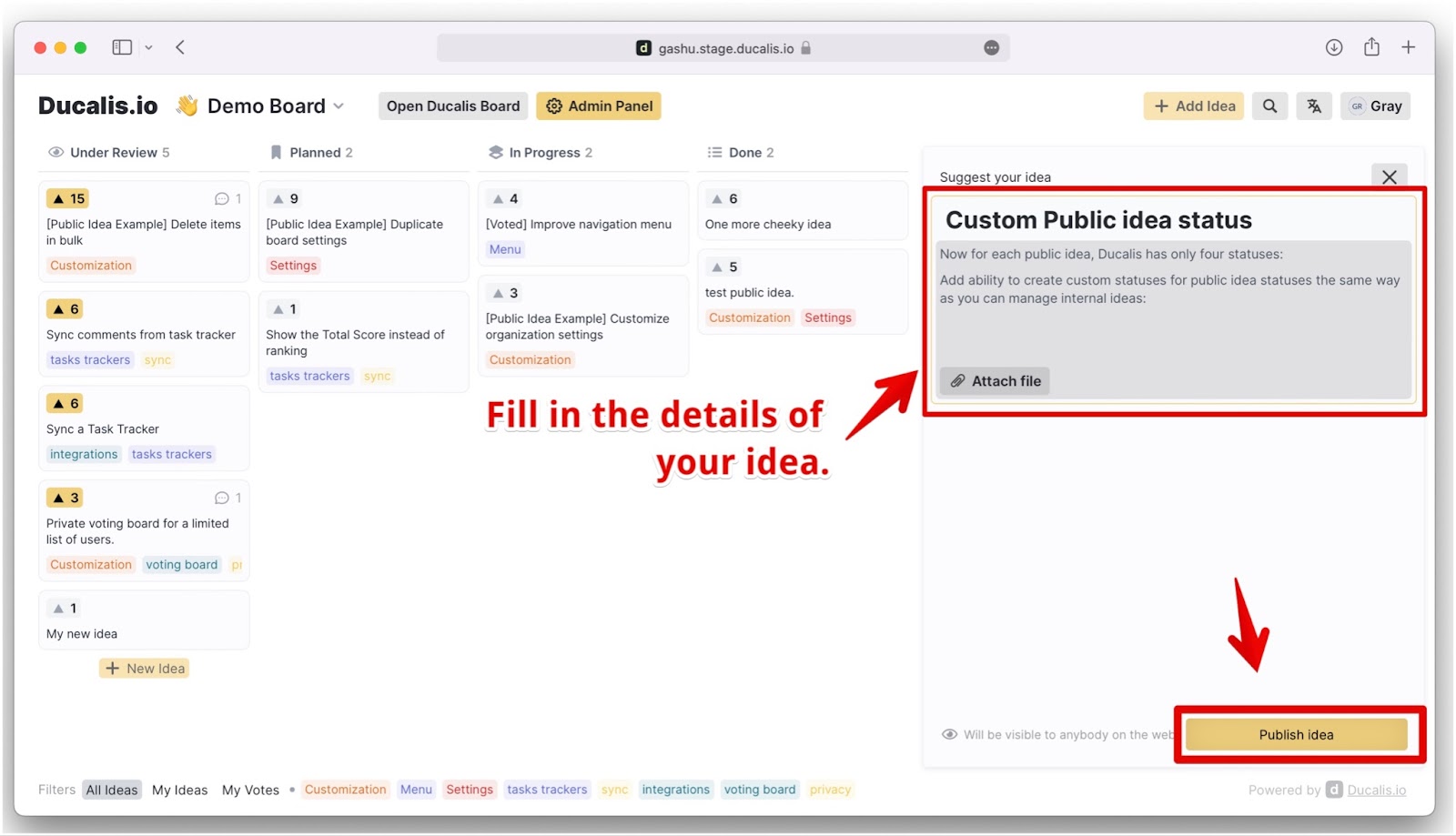Attach a file to the idea

tap(995, 381)
